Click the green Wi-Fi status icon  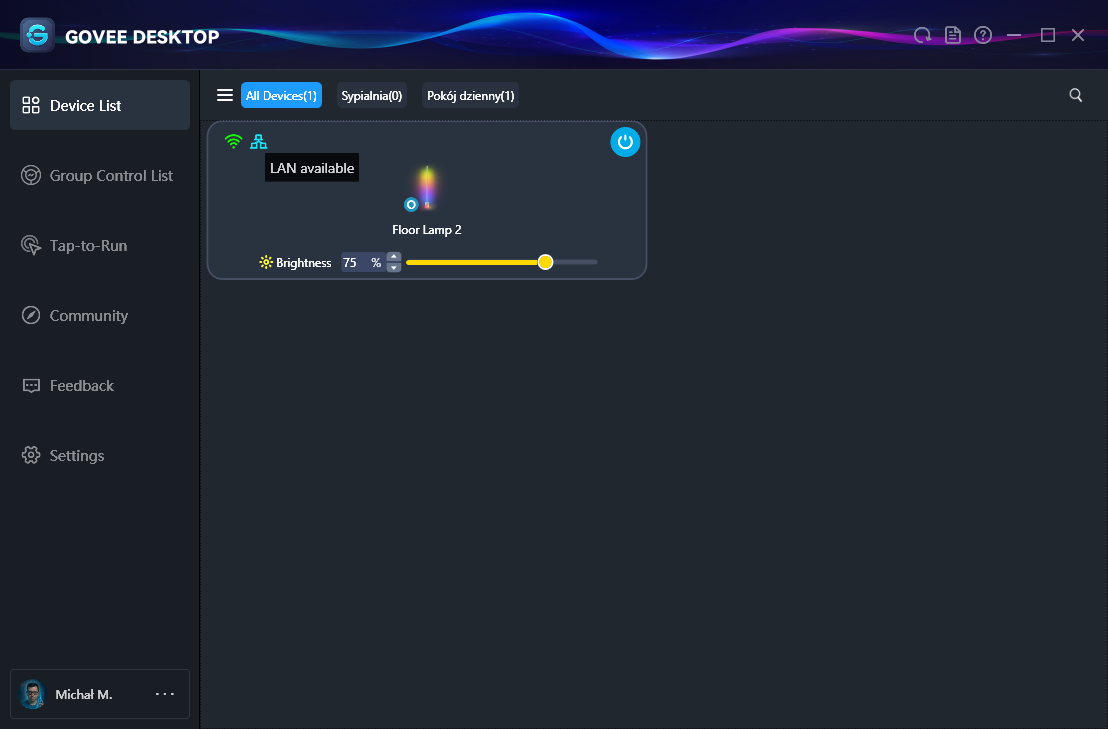(x=233, y=141)
